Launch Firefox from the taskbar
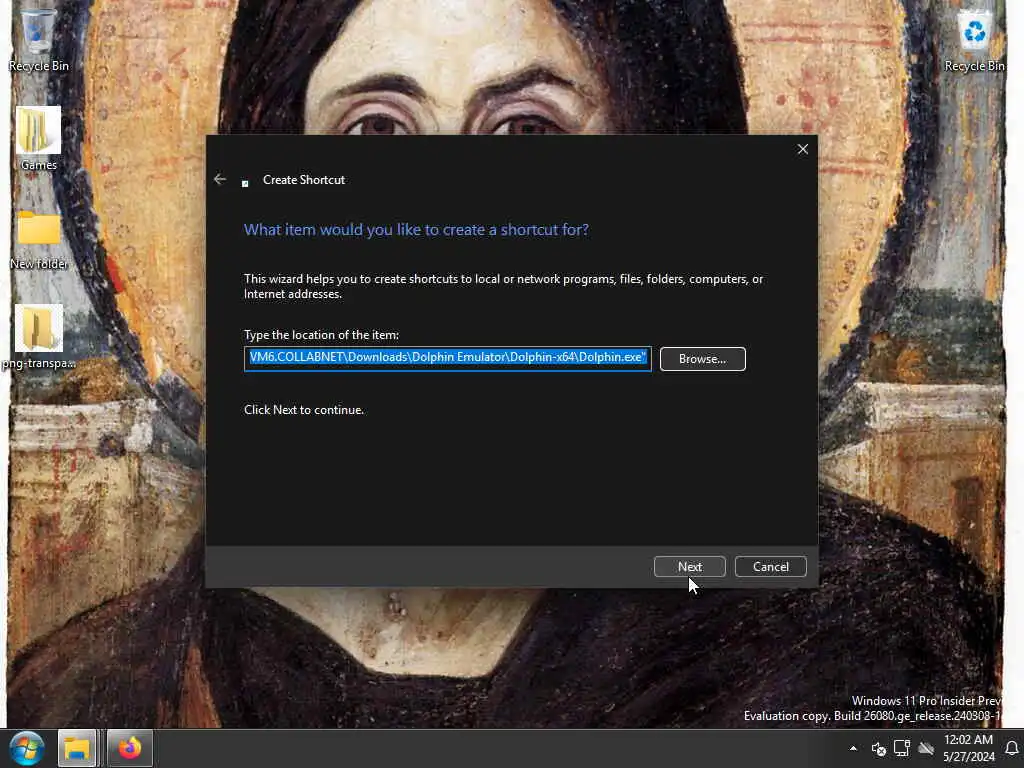Screen dimensions: 1024x768 point(129,748)
